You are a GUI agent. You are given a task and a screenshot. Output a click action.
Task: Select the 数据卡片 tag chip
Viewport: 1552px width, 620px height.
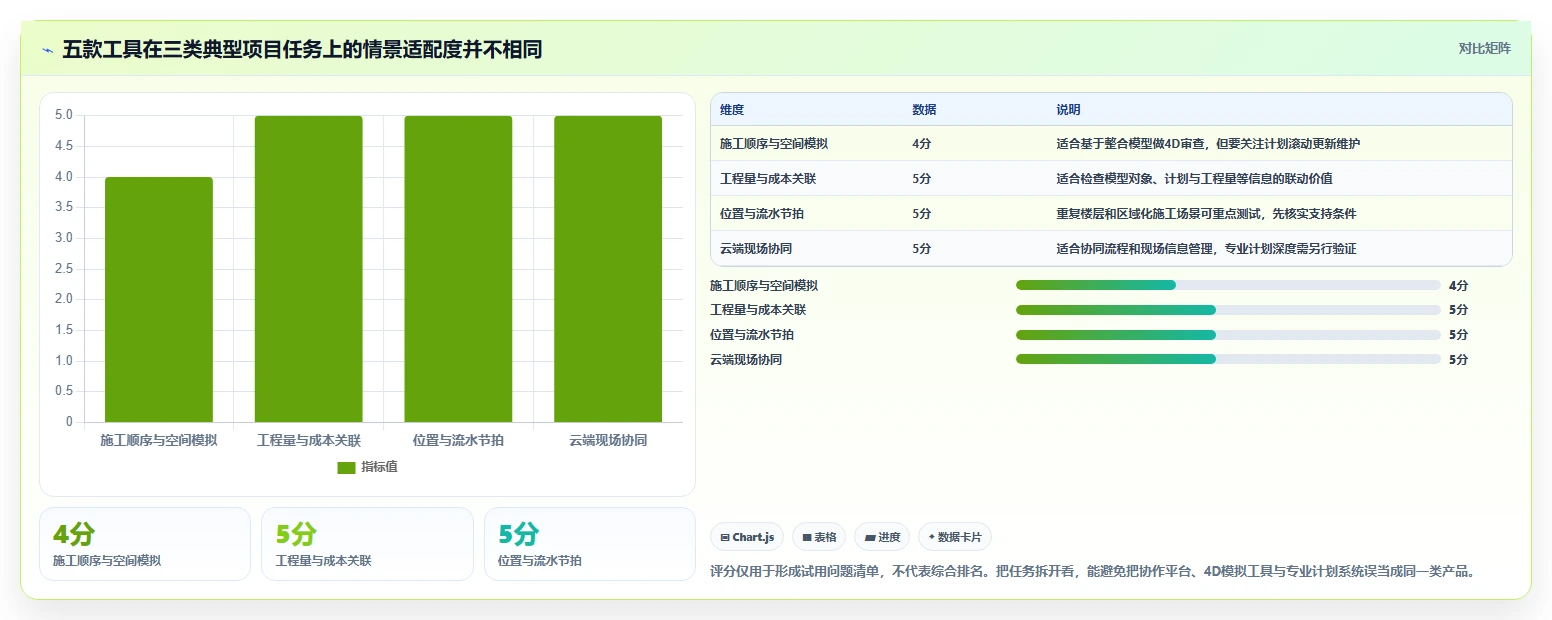[x=954, y=537]
